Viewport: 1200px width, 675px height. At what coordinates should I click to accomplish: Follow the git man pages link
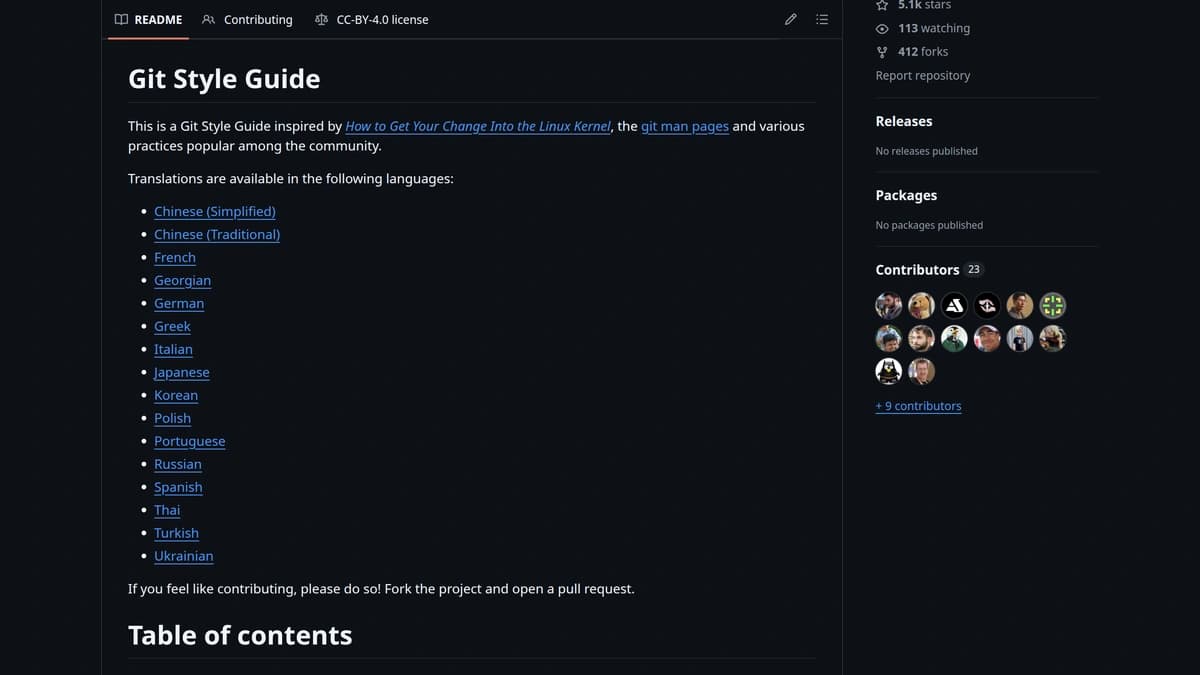pos(684,126)
